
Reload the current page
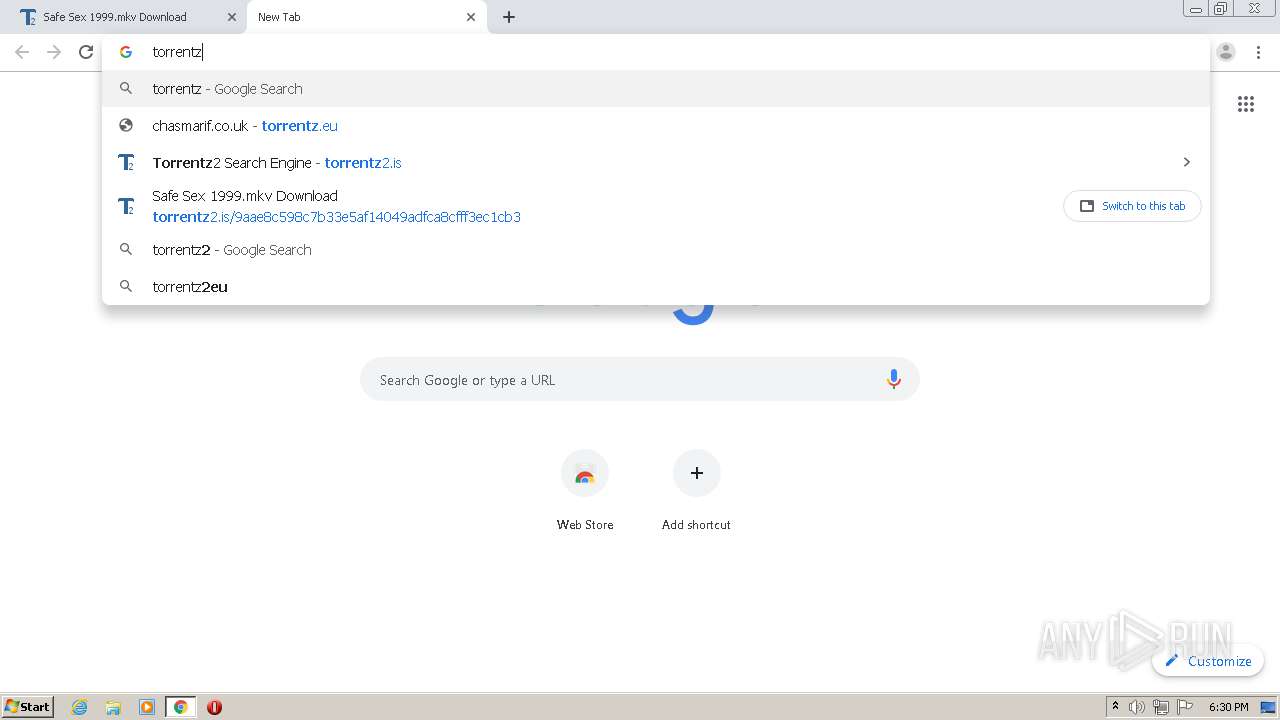pyautogui.click(x=86, y=52)
